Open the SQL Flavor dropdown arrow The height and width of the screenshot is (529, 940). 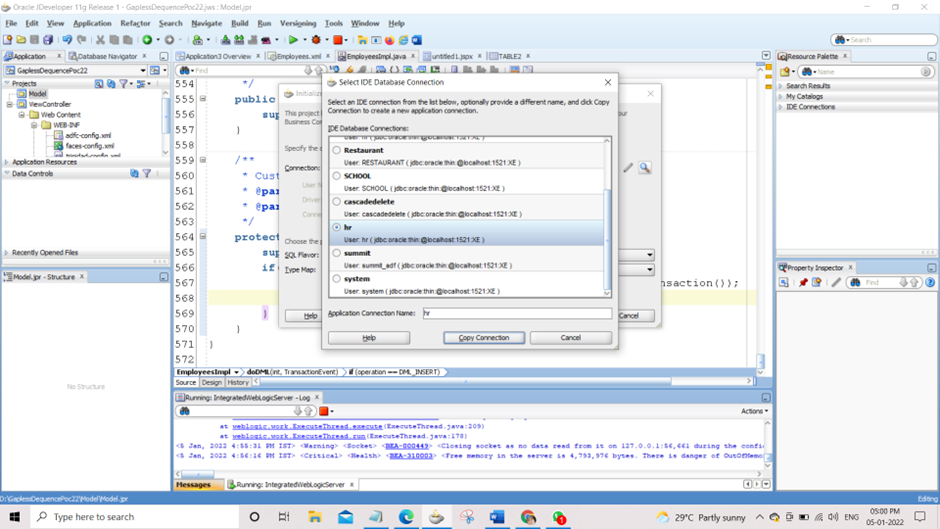click(650, 255)
